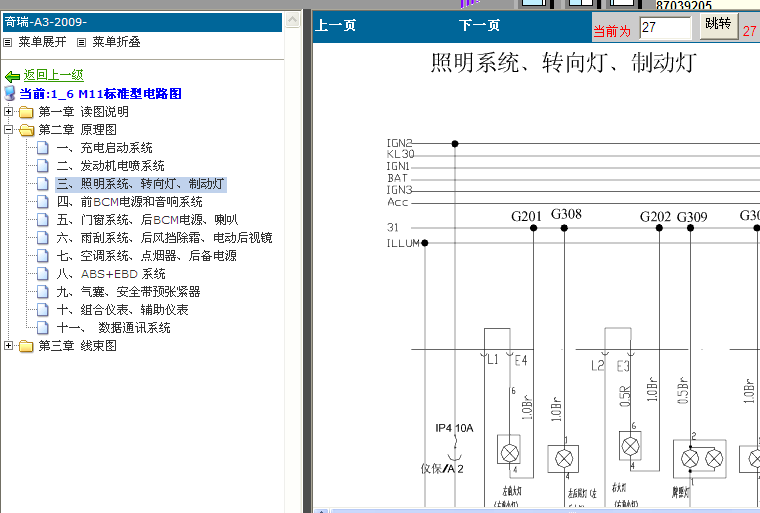This screenshot has width=760, height=513.
Task: Click the page icon for 五、门窗系统
Action: [x=43, y=220]
